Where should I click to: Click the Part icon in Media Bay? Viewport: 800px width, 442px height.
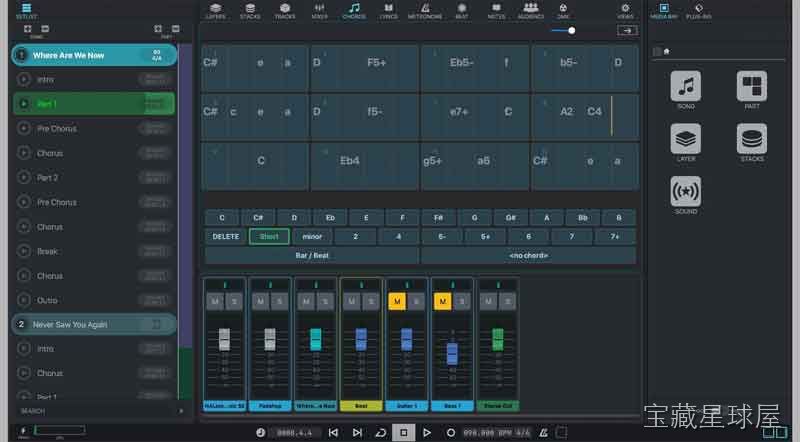coord(752,86)
